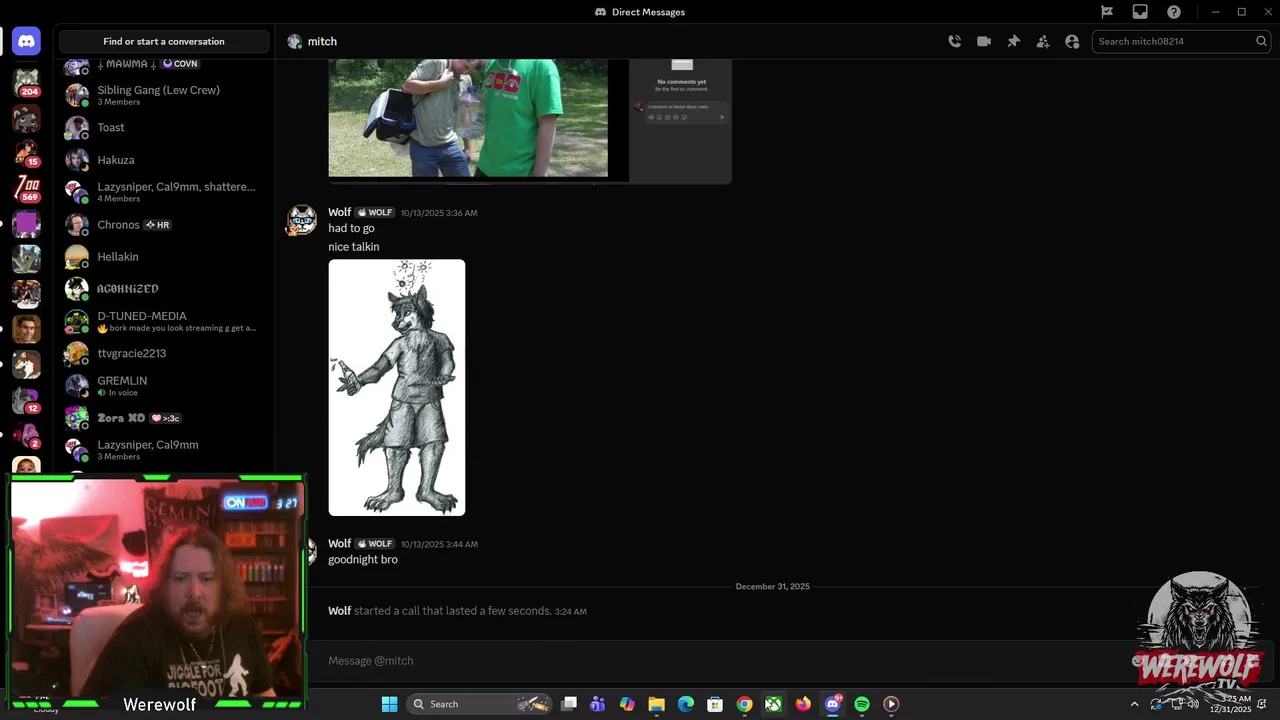Open the server with the 12 badge
This screenshot has height=720, width=1280.
tap(26, 400)
